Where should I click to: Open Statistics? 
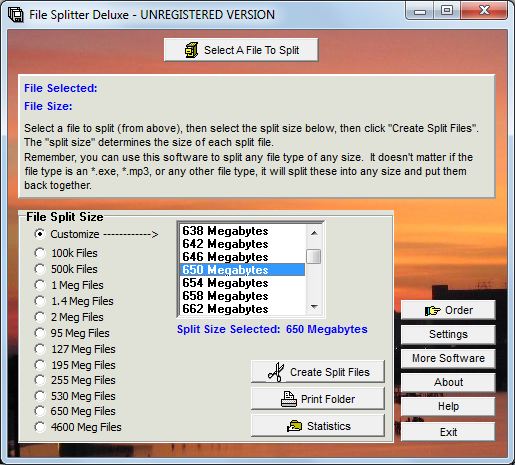[318, 426]
